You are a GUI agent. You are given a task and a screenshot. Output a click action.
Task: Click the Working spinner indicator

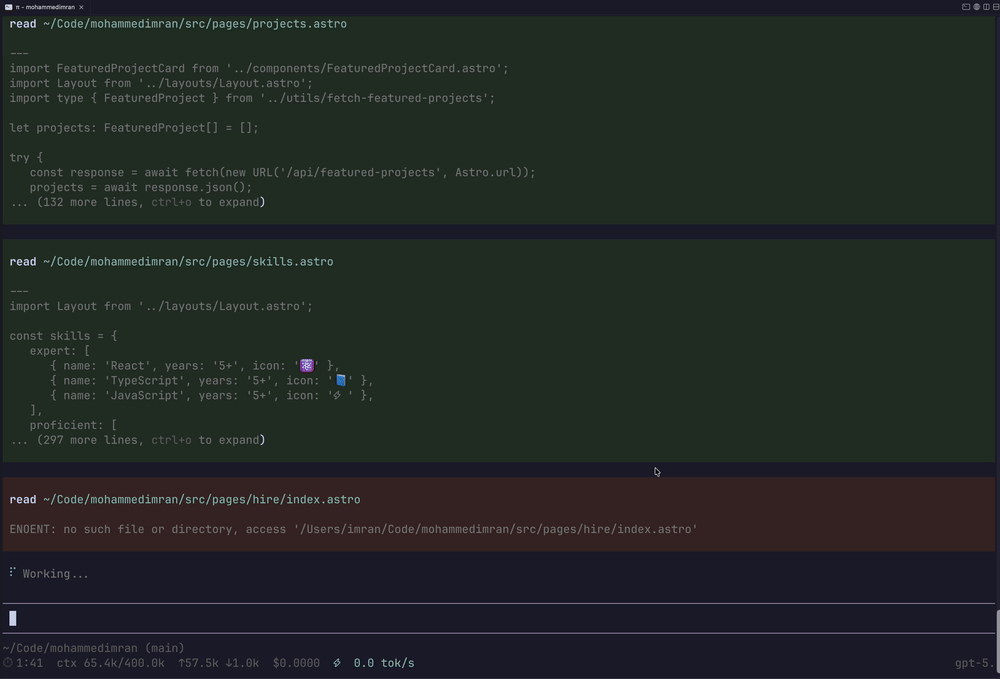pos(12,573)
